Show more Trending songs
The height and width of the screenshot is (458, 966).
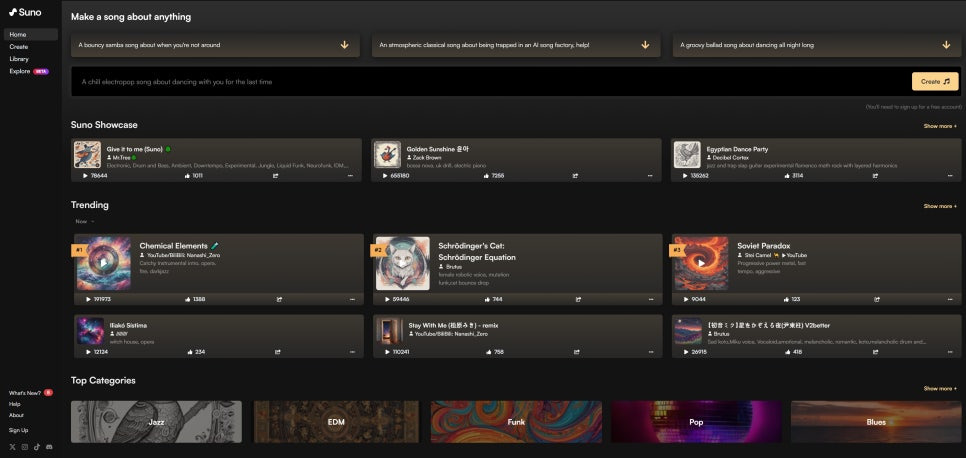940,207
